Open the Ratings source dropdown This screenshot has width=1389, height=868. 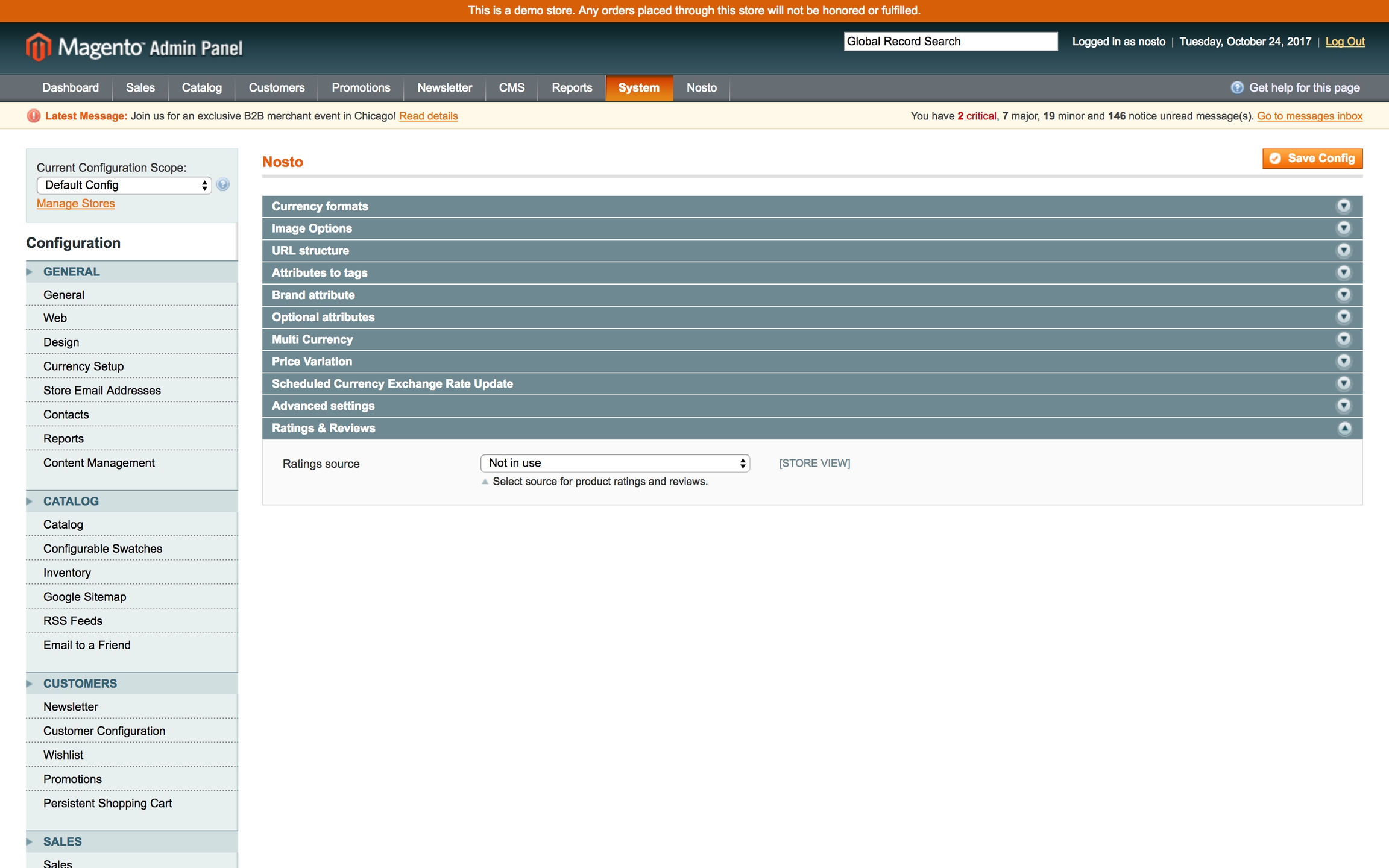point(614,463)
